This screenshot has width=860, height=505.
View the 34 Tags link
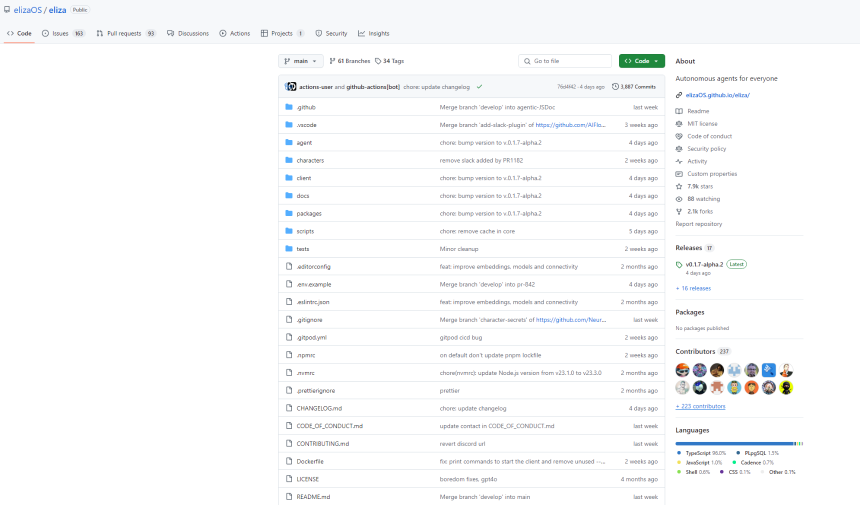coord(389,61)
